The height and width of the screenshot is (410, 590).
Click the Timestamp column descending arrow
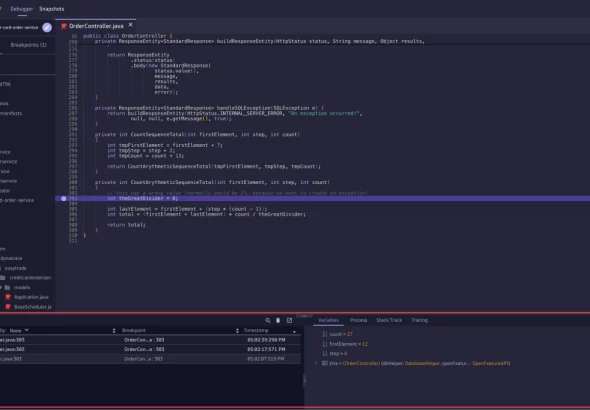(294, 331)
